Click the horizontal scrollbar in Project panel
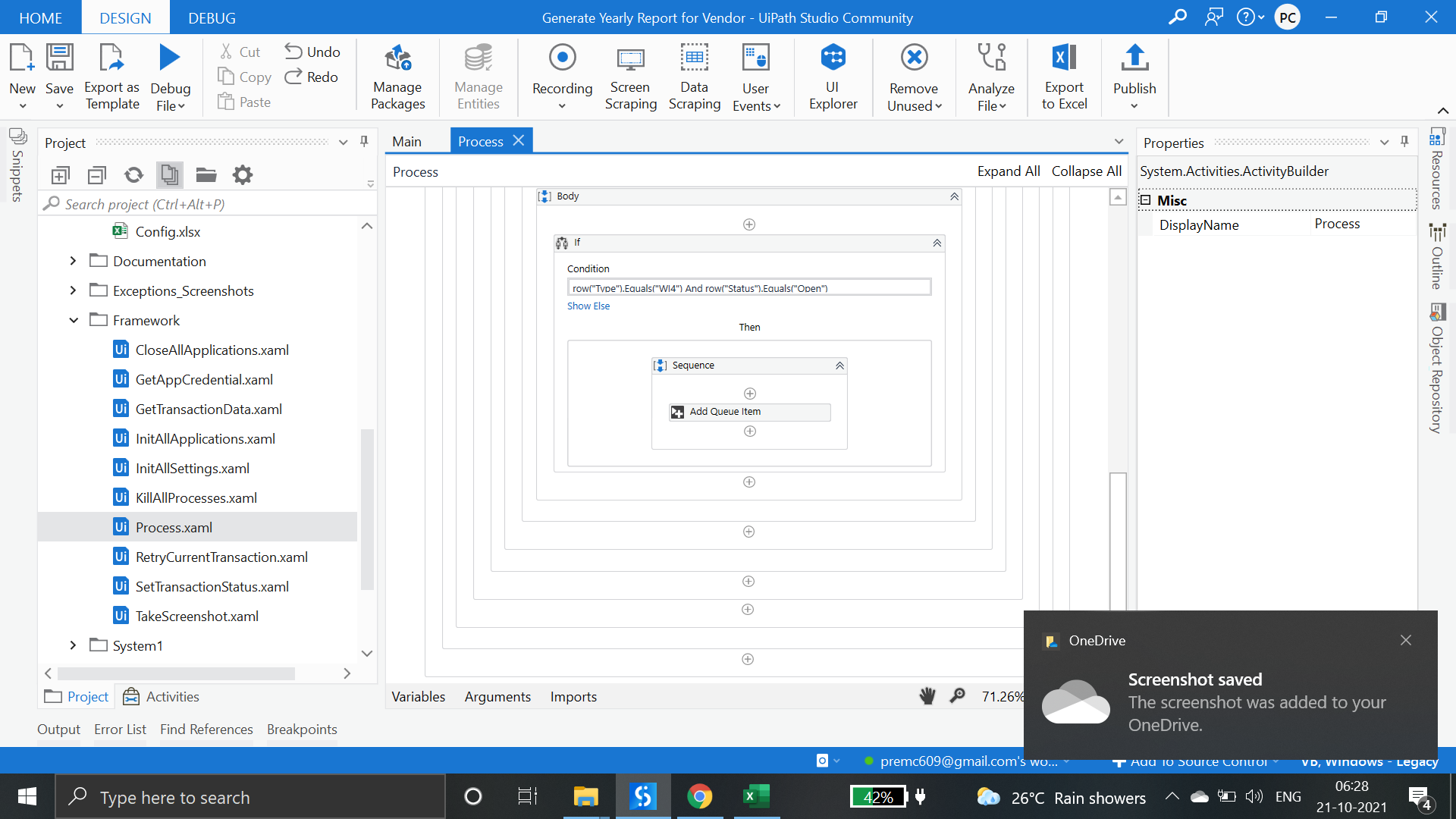 click(x=176, y=673)
